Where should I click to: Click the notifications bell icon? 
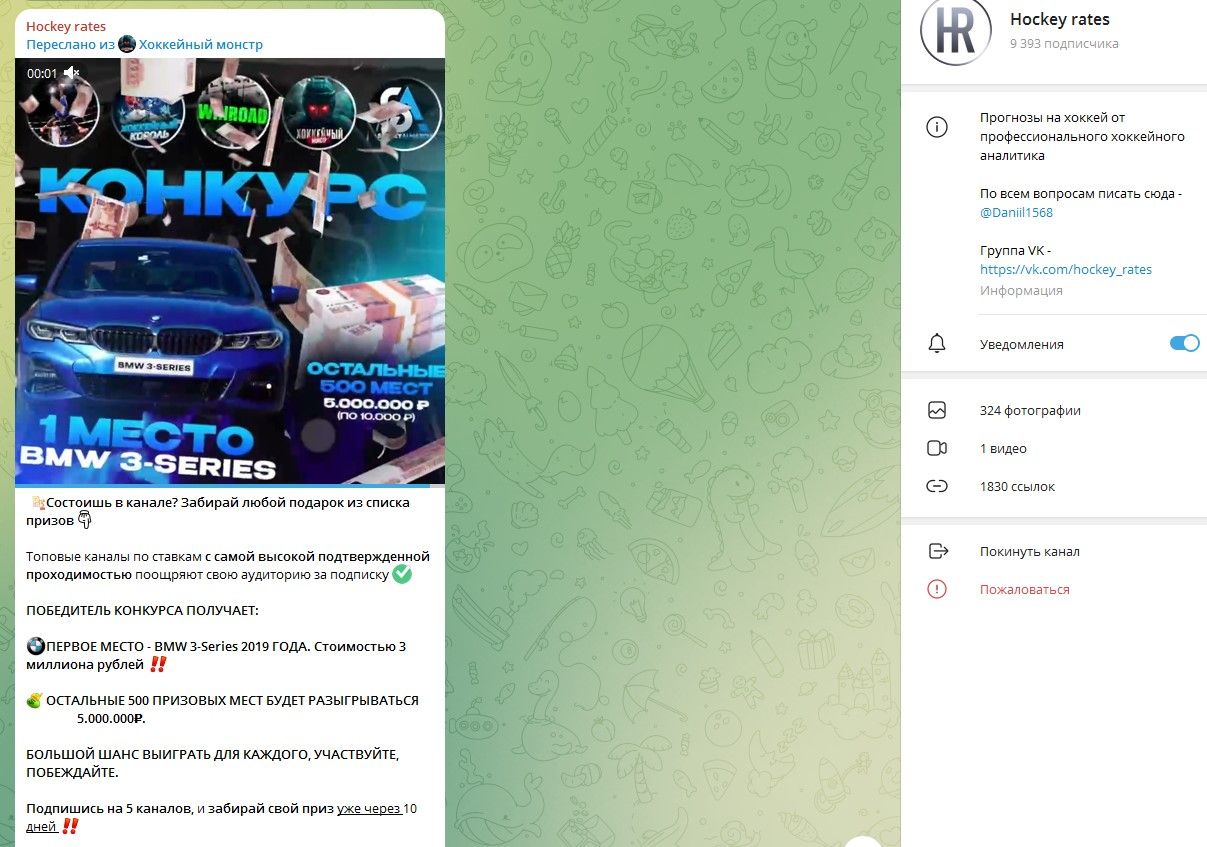pos(937,344)
